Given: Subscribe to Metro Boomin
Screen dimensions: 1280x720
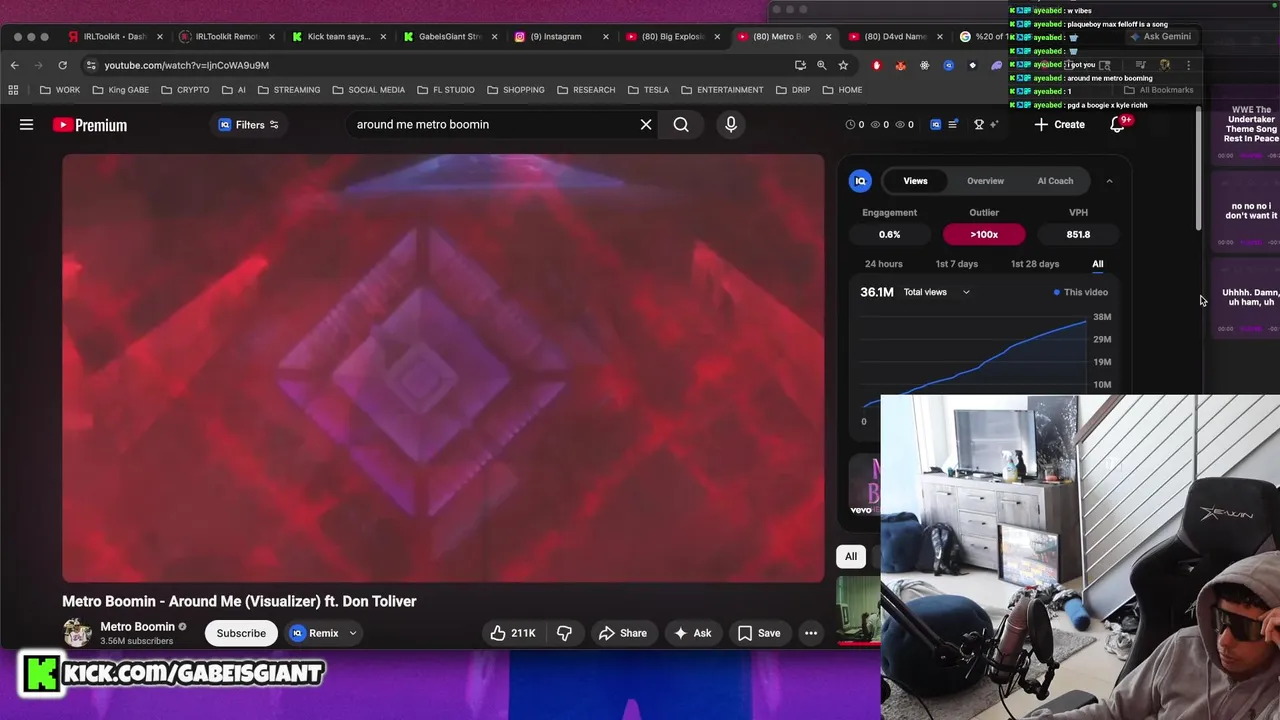Looking at the screenshot, I should (241, 633).
